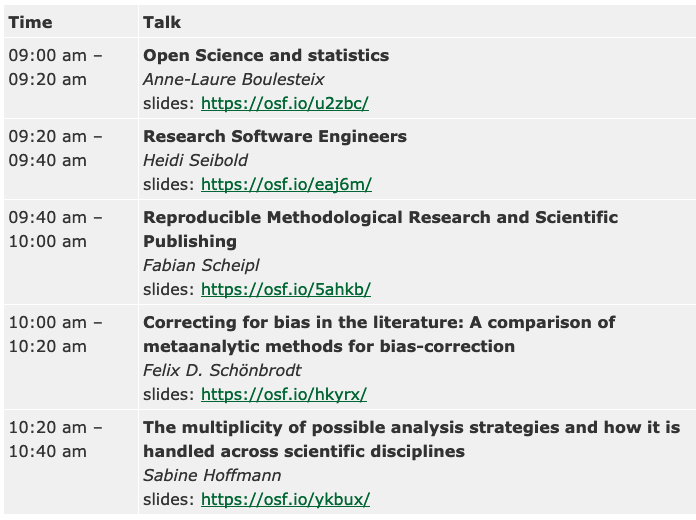Click the 09:00 am – 09:20 am time cell

55,68
